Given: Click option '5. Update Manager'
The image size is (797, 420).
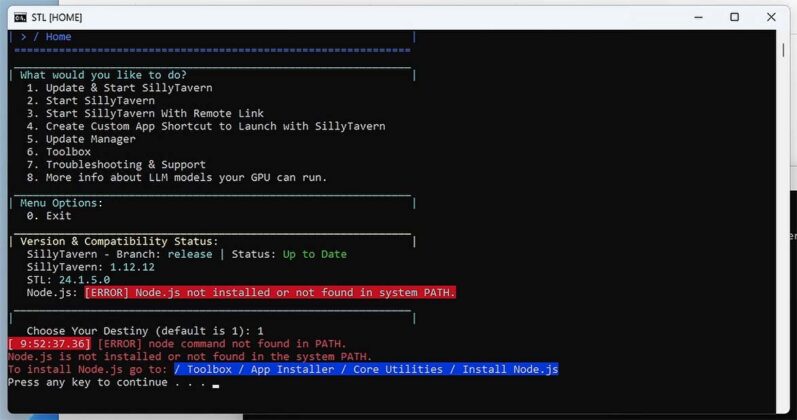Looking at the screenshot, I should 81,139.
